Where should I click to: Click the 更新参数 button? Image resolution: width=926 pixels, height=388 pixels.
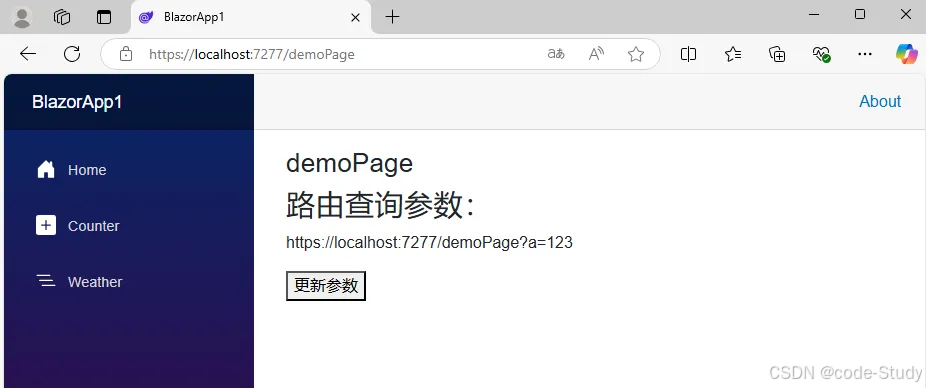click(326, 286)
